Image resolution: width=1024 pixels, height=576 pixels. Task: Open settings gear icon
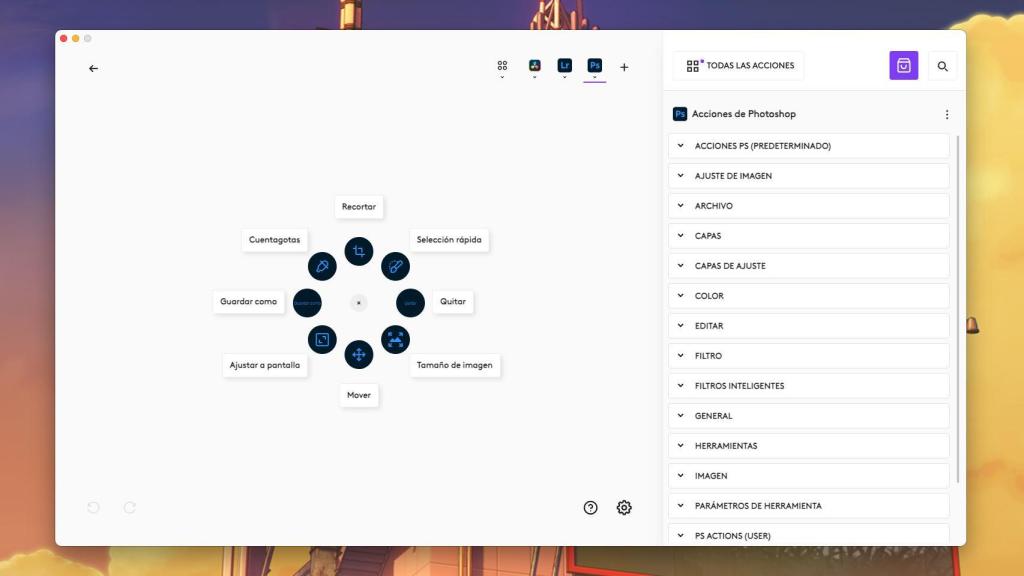coord(624,508)
